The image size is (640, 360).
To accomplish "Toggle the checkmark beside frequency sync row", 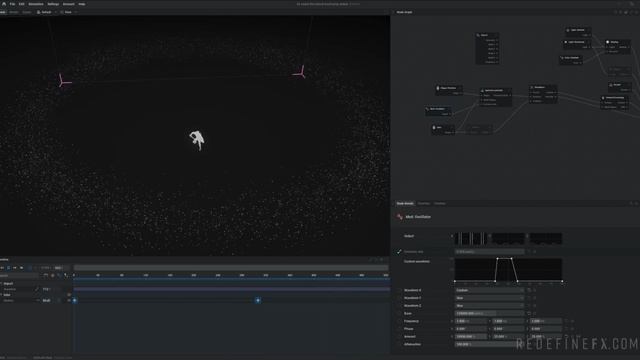I will [x=399, y=252].
